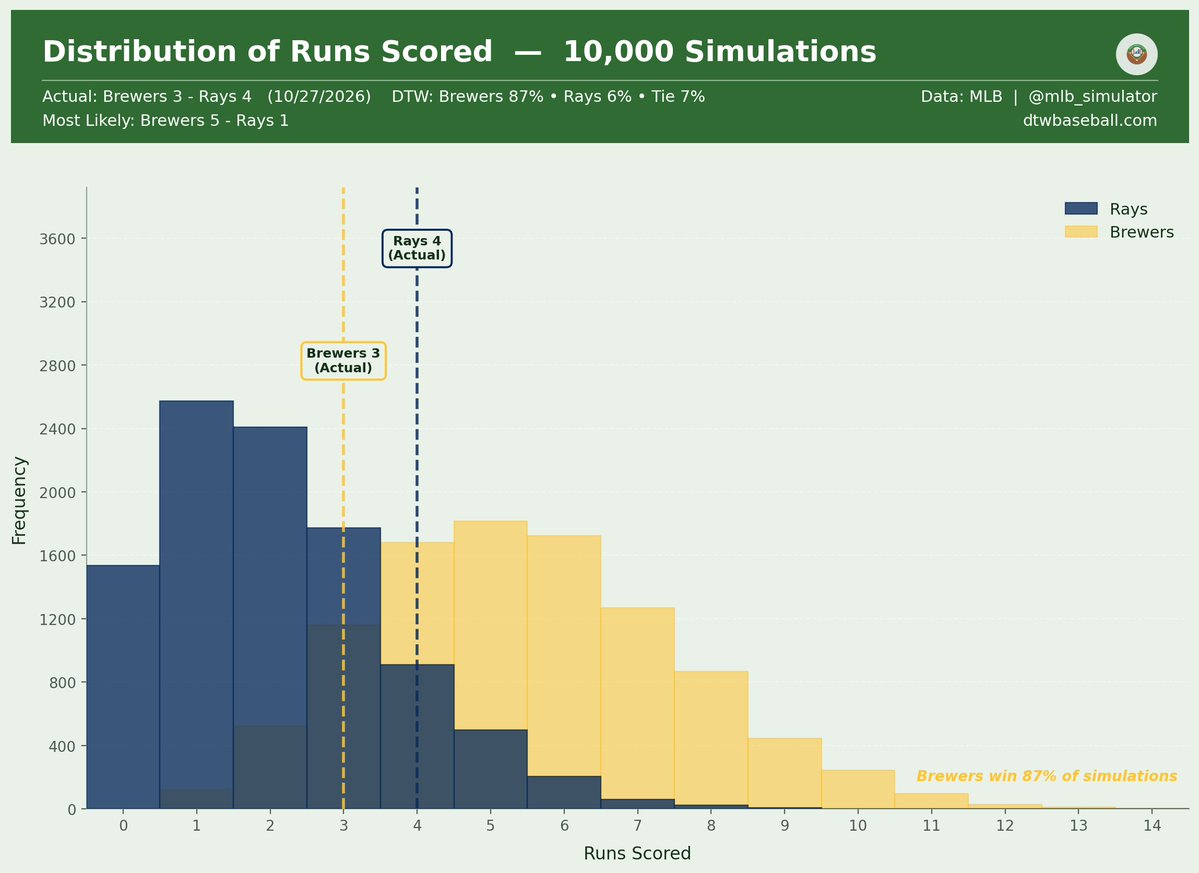
Task: Click 'Brewers win 87% of simulations' caption
Action: (1047, 776)
